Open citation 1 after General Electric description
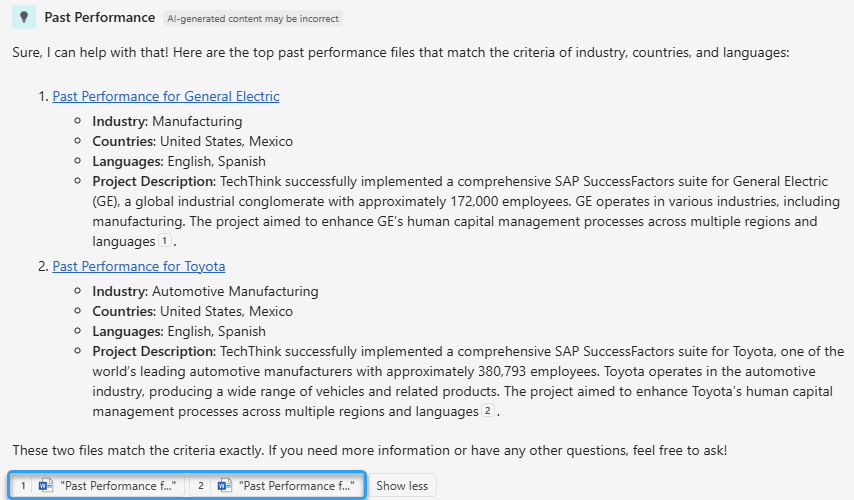 pos(163,242)
